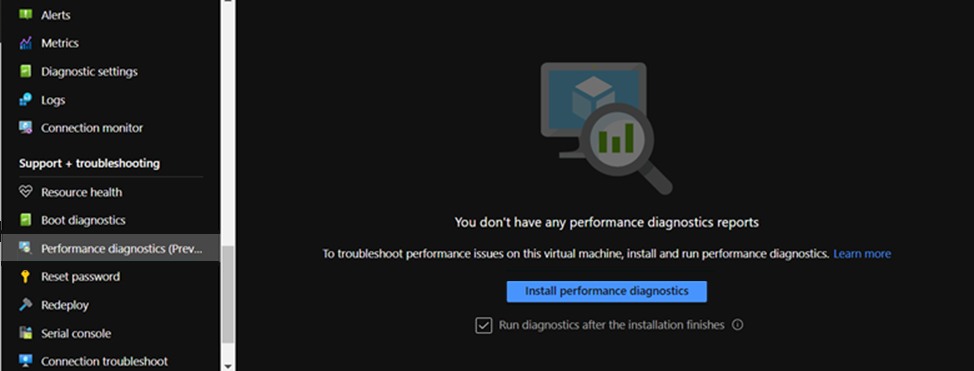Click the sidebar scroll down arrow
Viewport: 974px width, 371px height.
[227, 365]
